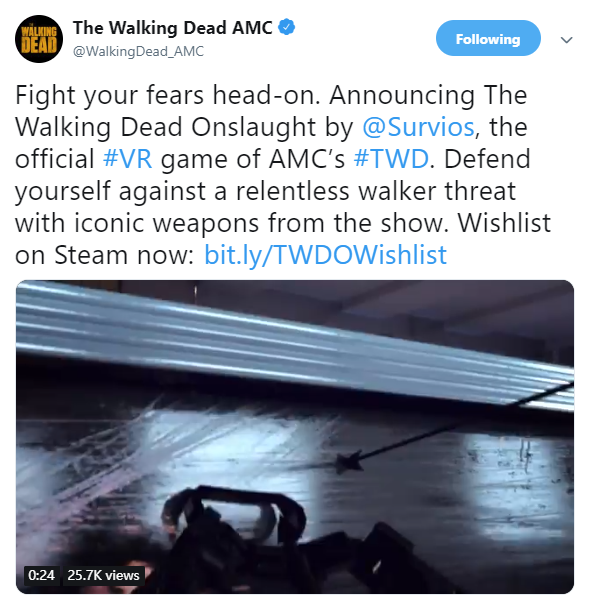607x602 pixels.
Task: Click the "Wishlist on Steam now" text
Action: (x=283, y=239)
